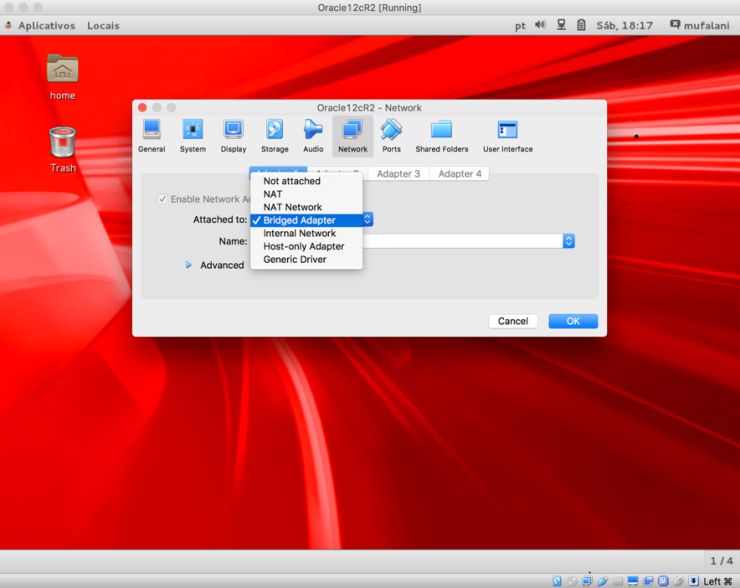The image size is (740, 588).
Task: Click the Cancel button
Action: [x=512, y=321]
